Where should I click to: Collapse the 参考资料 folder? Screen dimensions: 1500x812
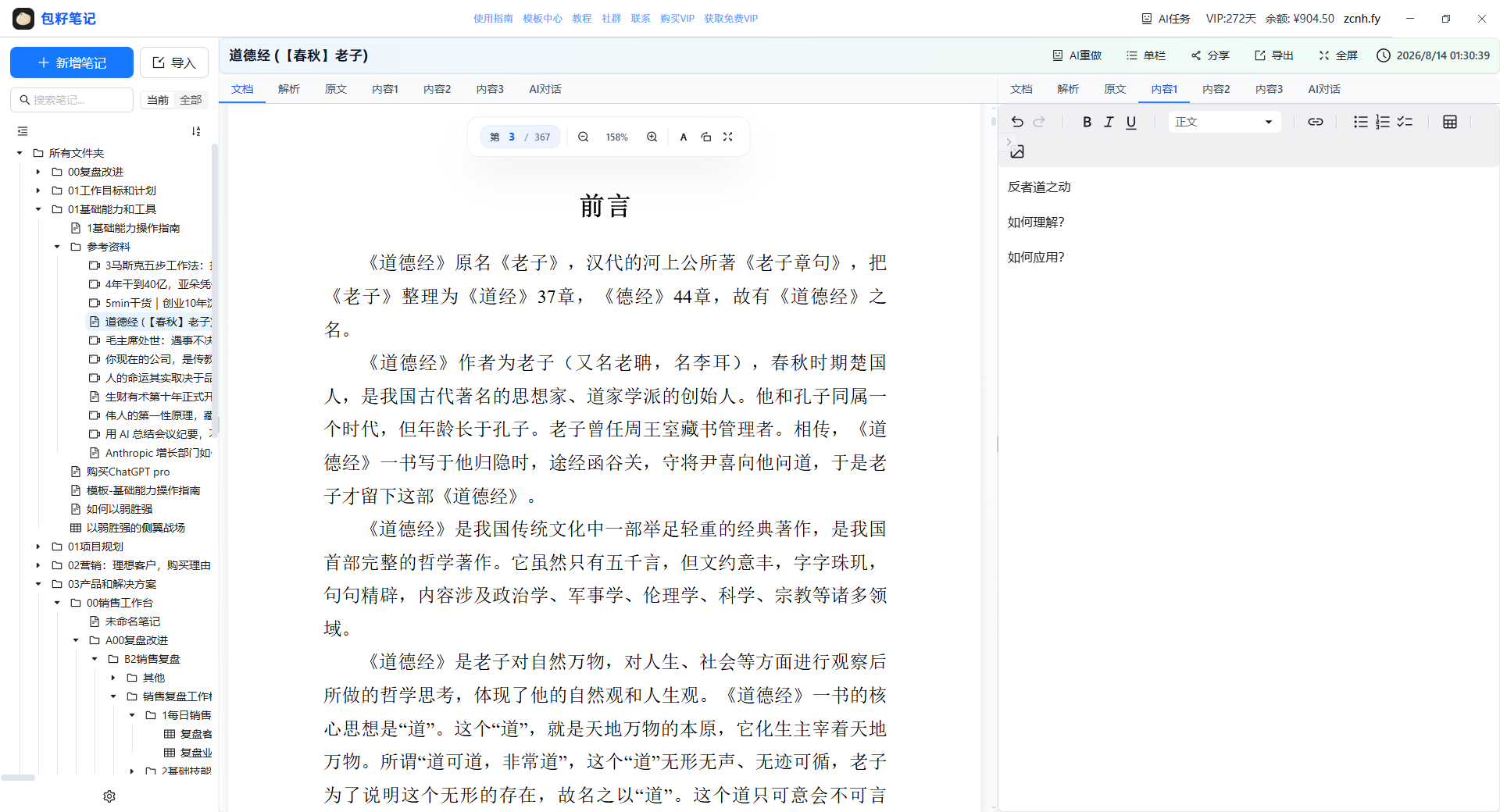57,247
